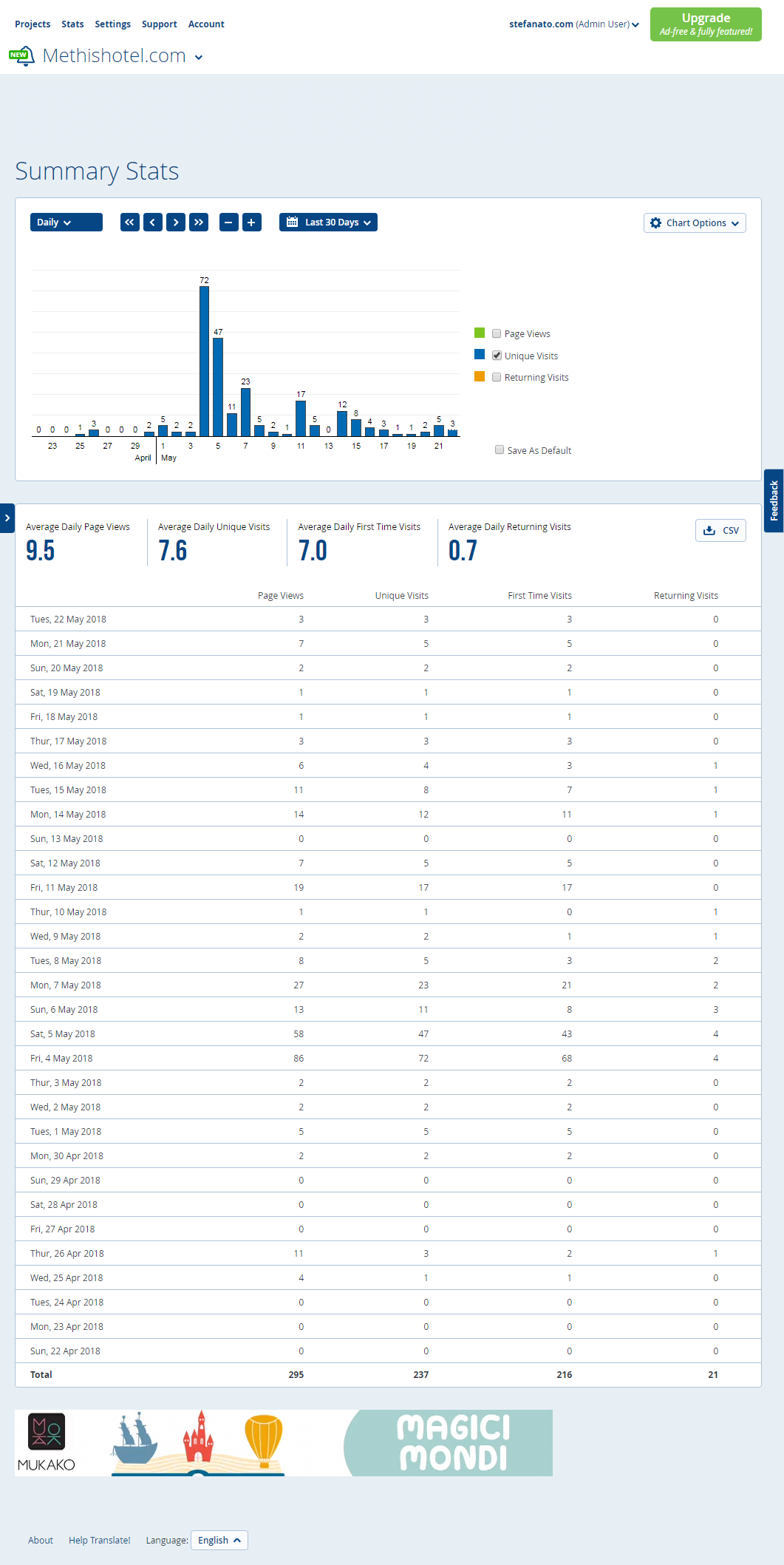
Task: Jump to latest period with double-right arrows
Action: coord(199,222)
